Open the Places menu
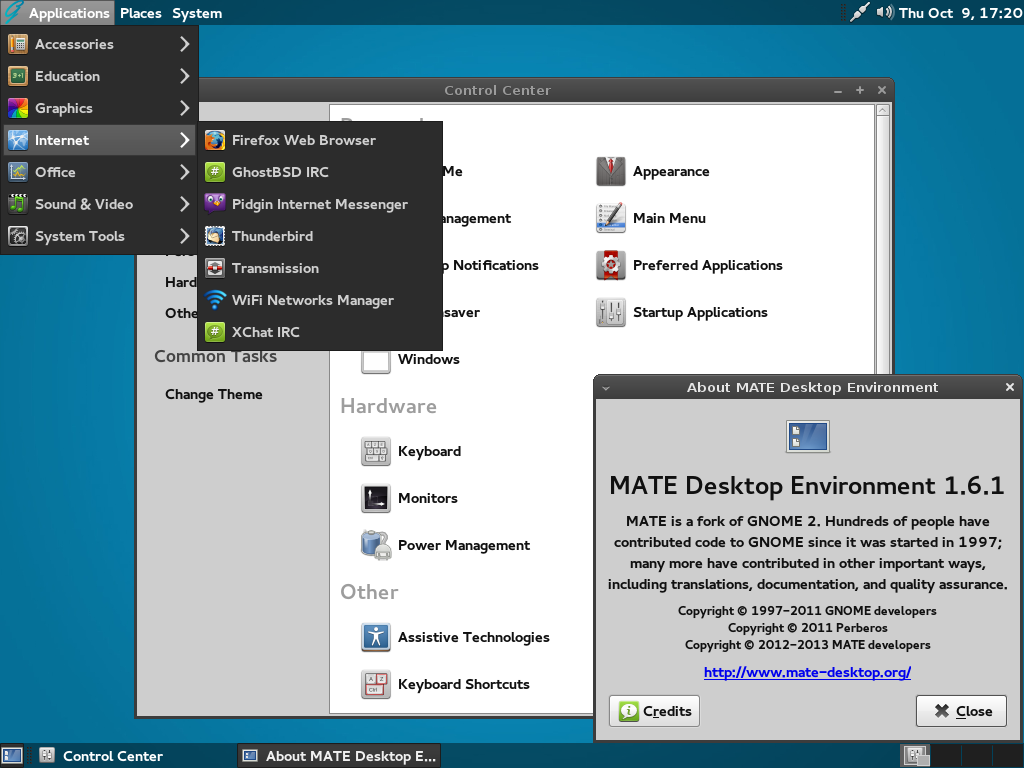 pyautogui.click(x=140, y=13)
